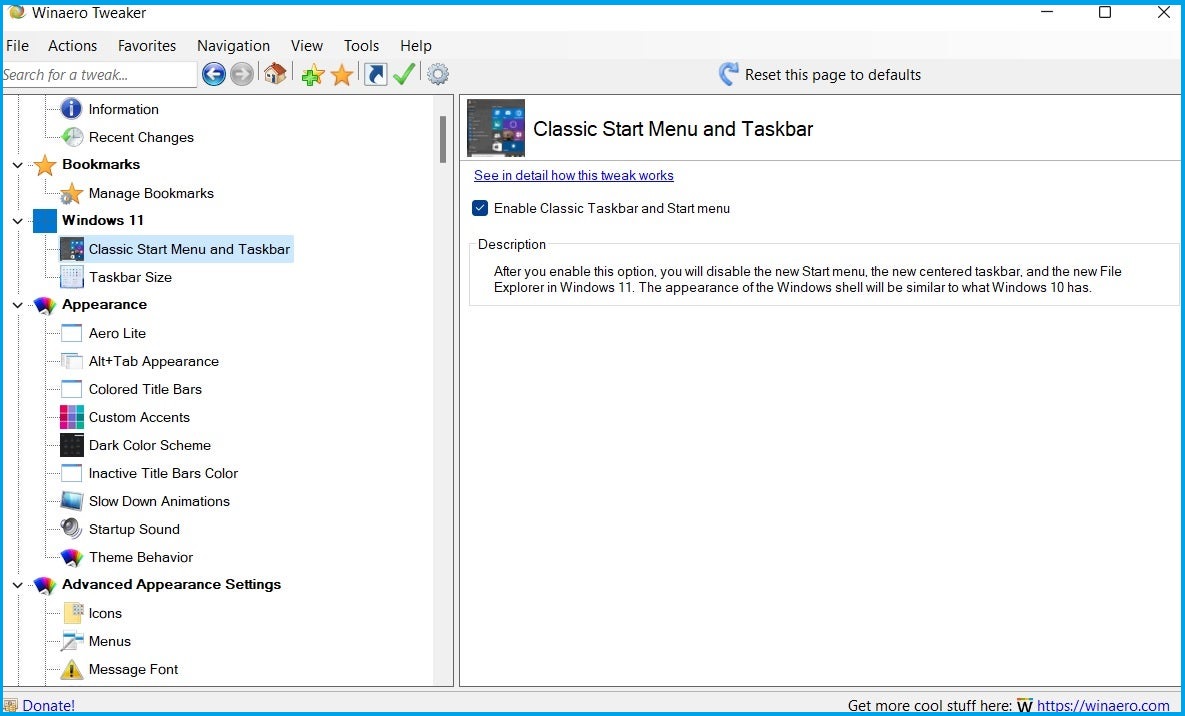1185x716 pixels.
Task: Select the 'Manage Bookmarks' label
Action: [151, 193]
